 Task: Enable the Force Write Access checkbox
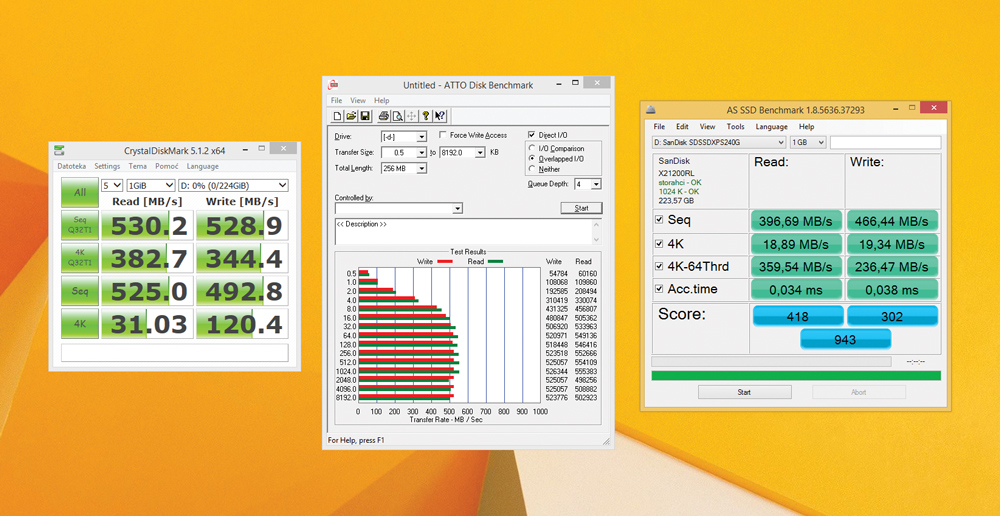(x=443, y=136)
